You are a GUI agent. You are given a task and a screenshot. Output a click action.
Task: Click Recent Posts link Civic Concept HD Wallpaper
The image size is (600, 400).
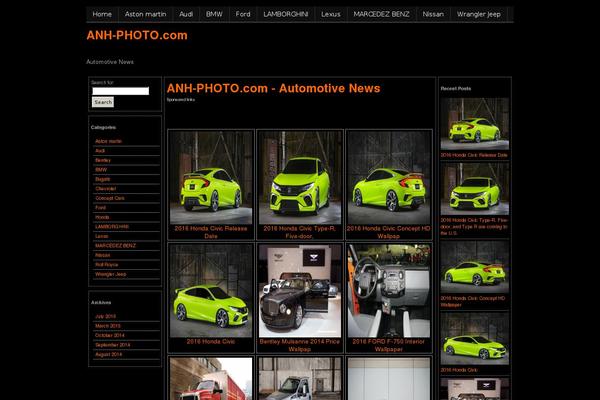coord(473,302)
